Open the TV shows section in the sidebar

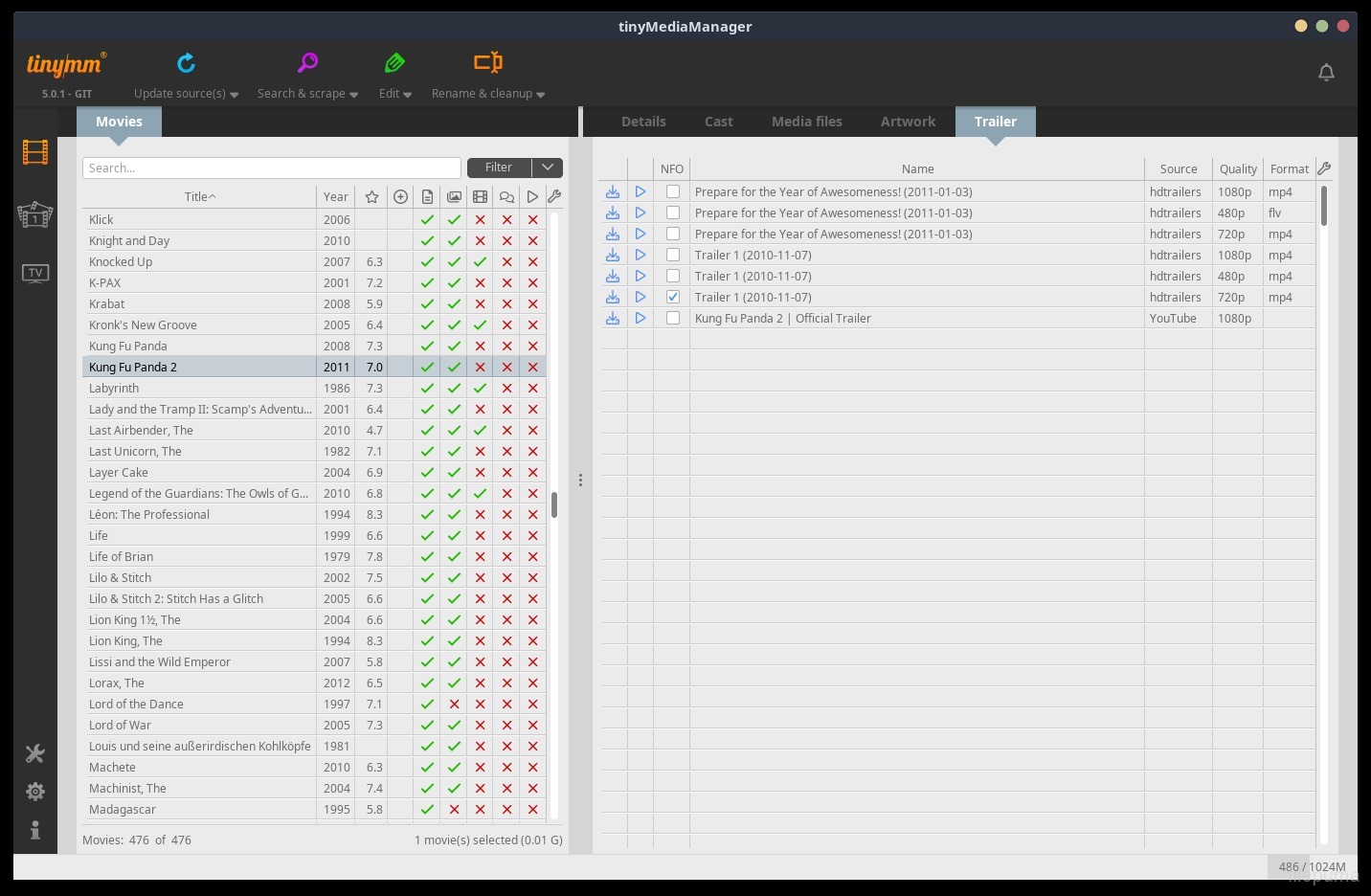(34, 273)
